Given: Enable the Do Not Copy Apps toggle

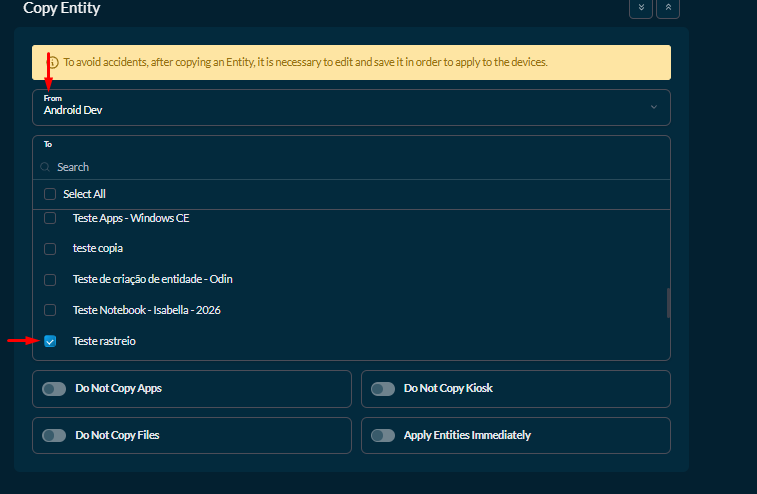Looking at the screenshot, I should click(x=54, y=389).
